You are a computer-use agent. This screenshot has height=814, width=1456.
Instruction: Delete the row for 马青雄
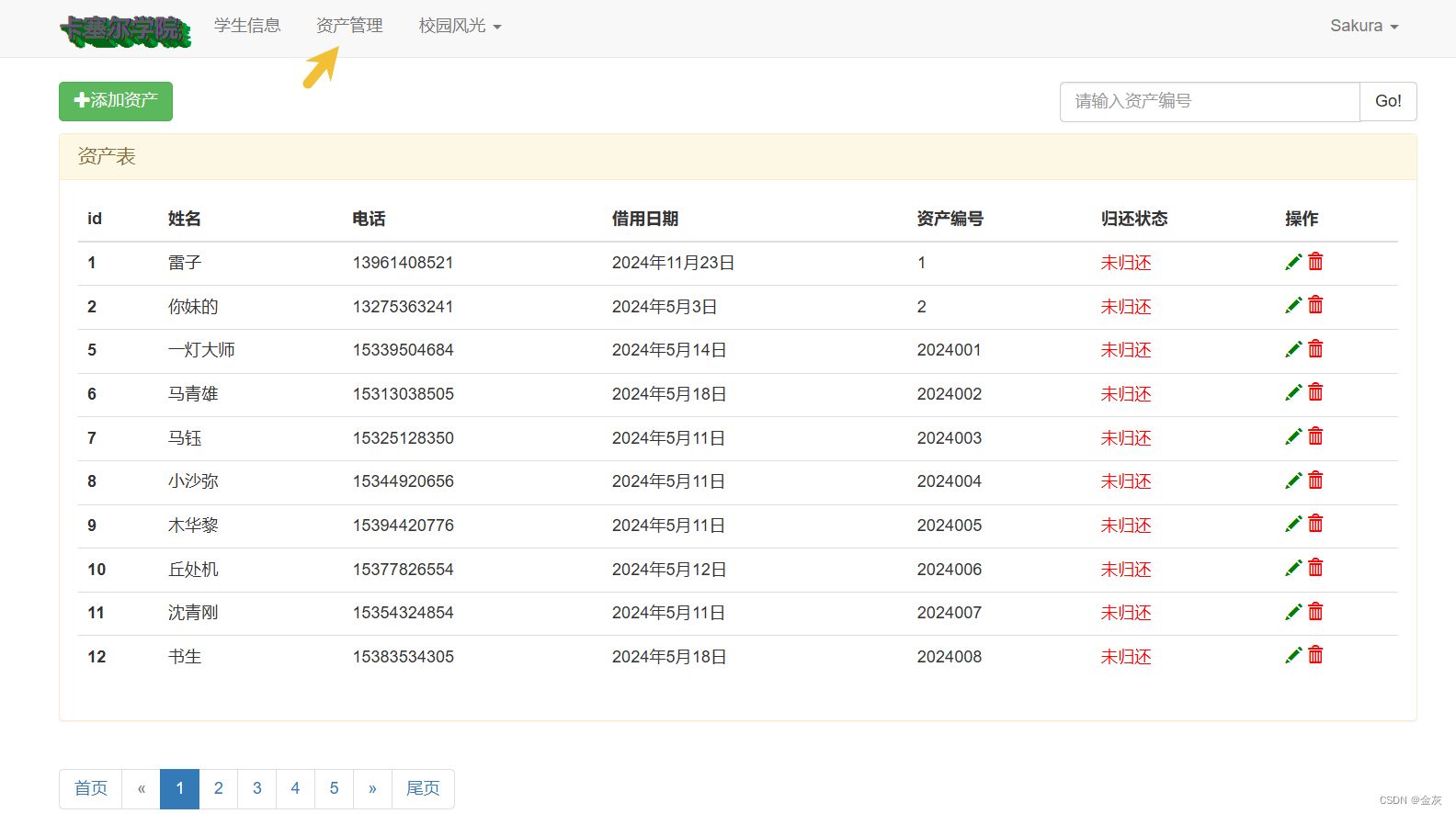coord(1315,392)
